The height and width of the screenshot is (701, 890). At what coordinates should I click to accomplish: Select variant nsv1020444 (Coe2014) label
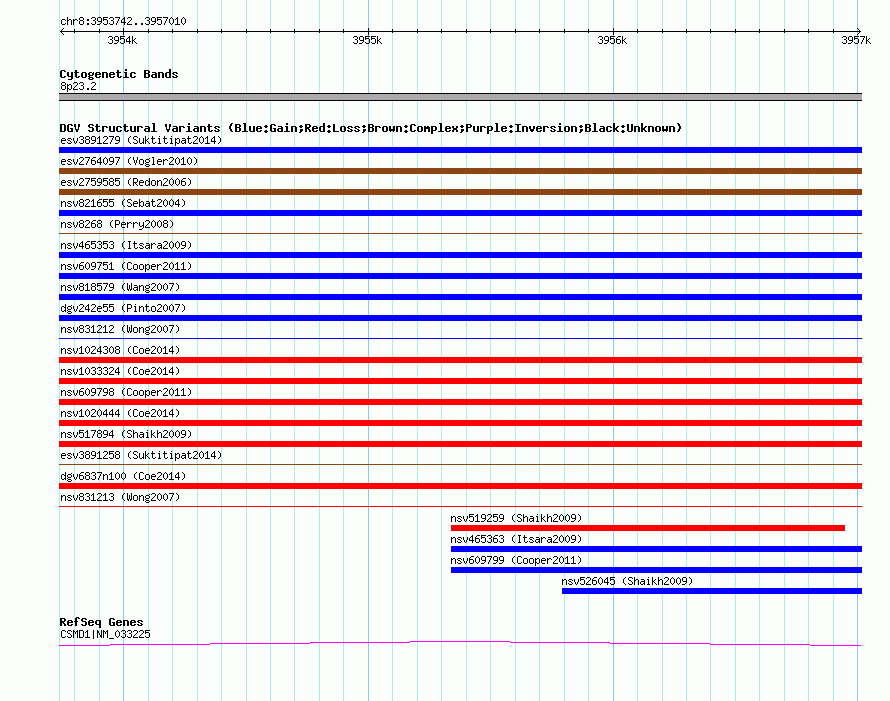coord(120,413)
